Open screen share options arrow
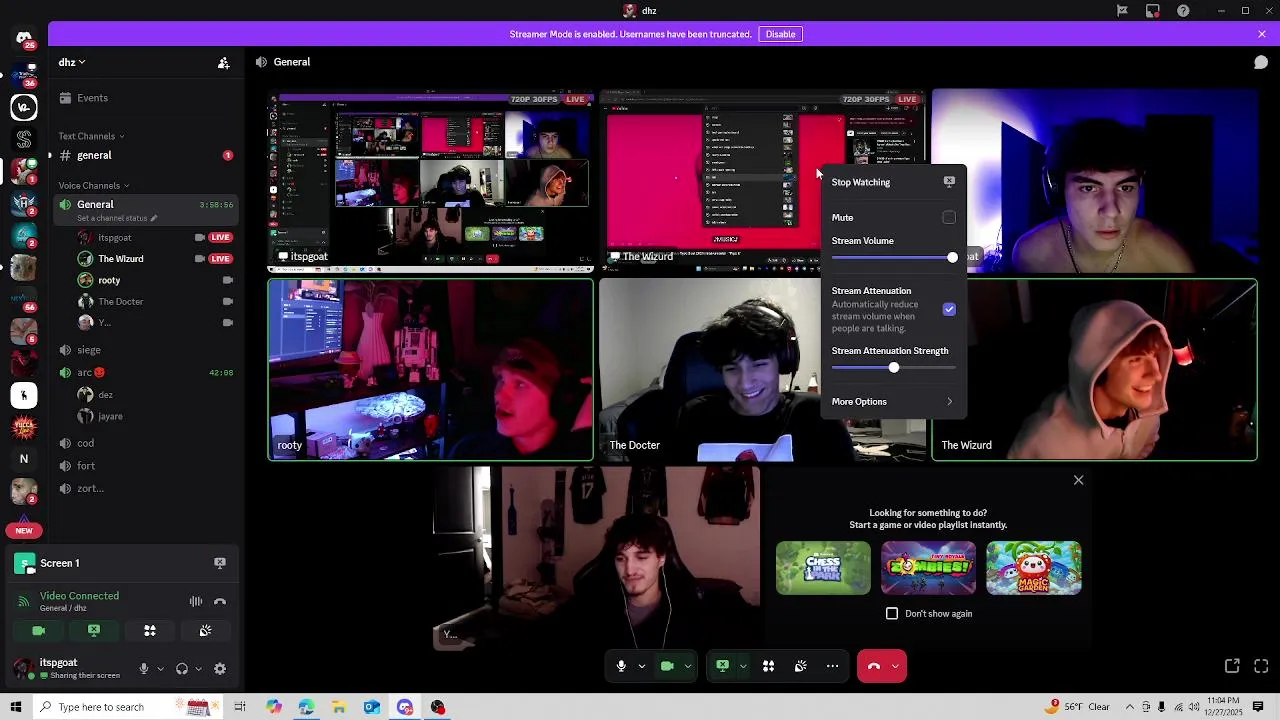1280x720 pixels. tap(742, 666)
